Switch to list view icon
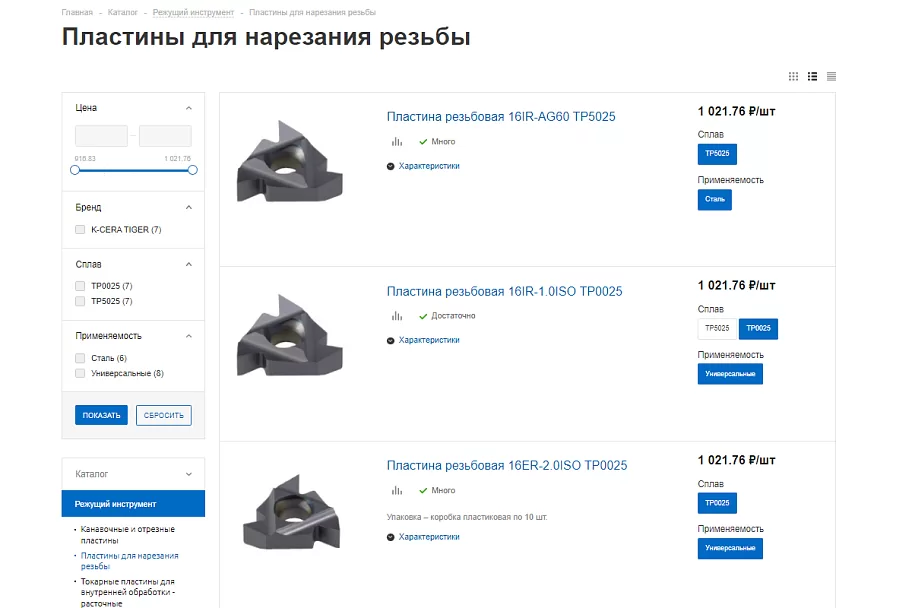This screenshot has height=608, width=912. tap(812, 76)
